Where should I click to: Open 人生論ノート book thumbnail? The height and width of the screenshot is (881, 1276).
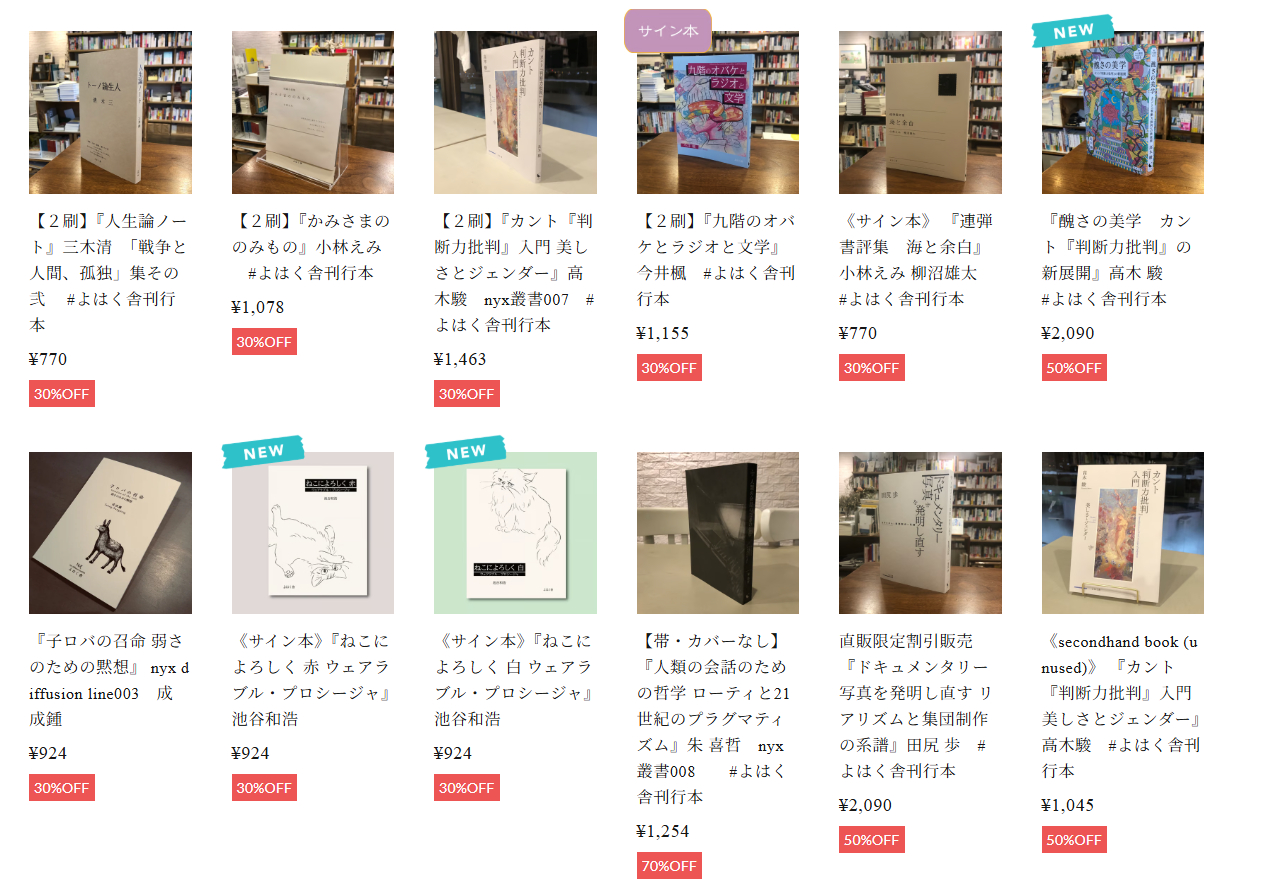click(x=110, y=112)
